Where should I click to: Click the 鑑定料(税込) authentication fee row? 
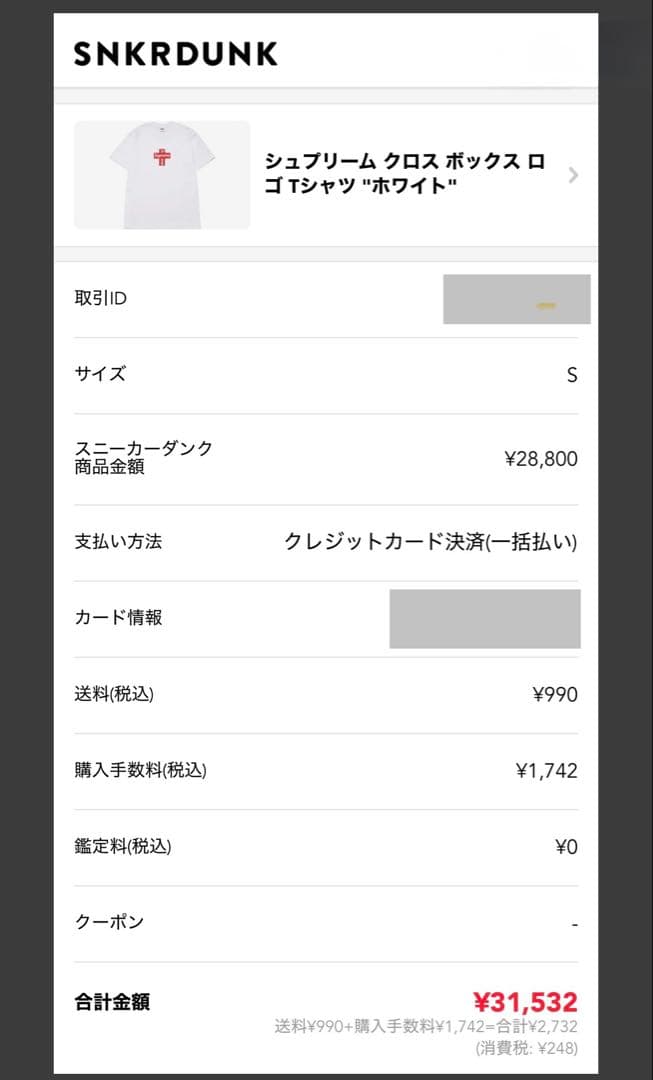pyautogui.click(x=128, y=846)
